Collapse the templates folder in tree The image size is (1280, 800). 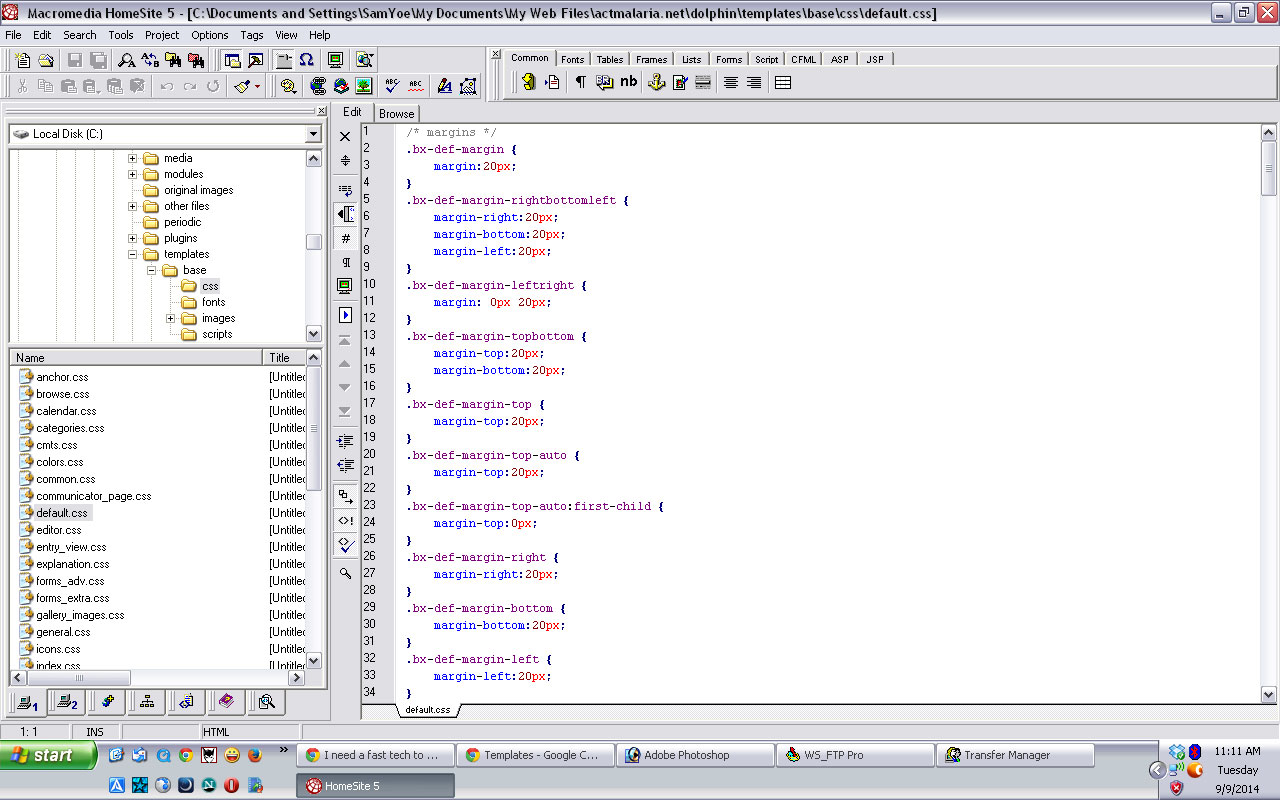(x=132, y=254)
